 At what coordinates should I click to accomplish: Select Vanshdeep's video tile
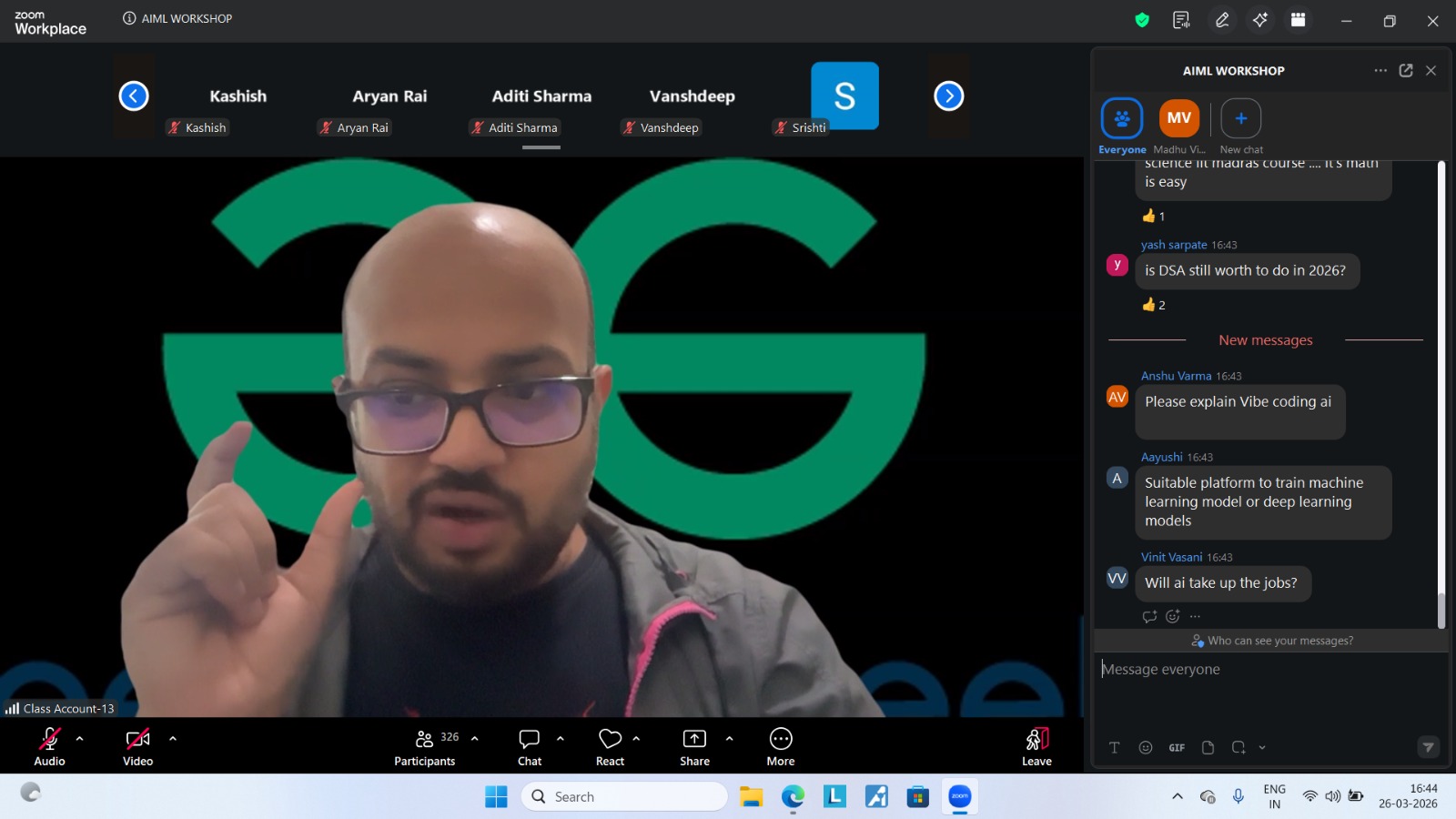(x=693, y=96)
